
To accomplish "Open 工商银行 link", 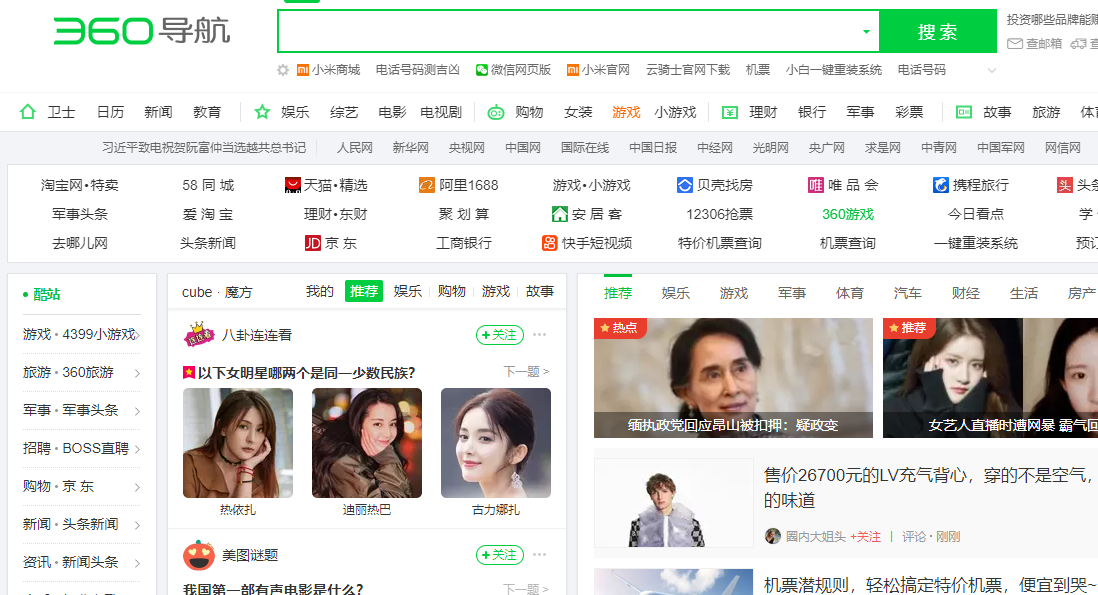I will [x=464, y=243].
